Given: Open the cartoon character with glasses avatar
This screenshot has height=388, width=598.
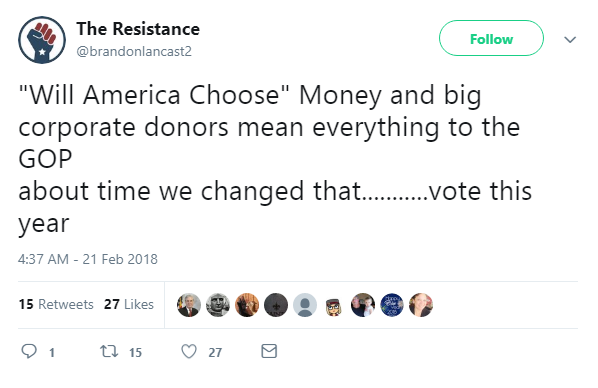Looking at the screenshot, I should tap(334, 305).
